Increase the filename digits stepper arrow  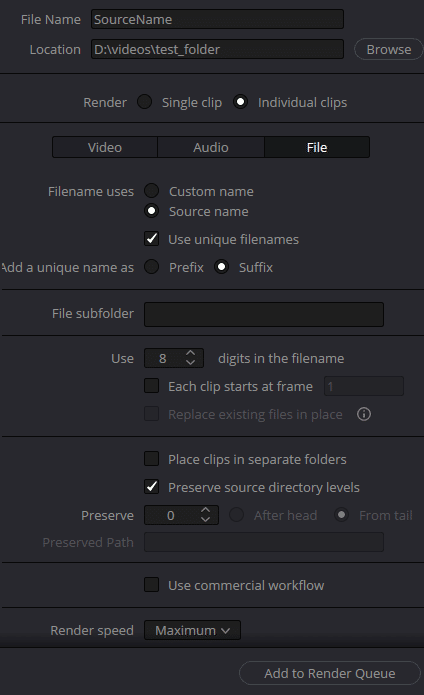(x=191, y=353)
